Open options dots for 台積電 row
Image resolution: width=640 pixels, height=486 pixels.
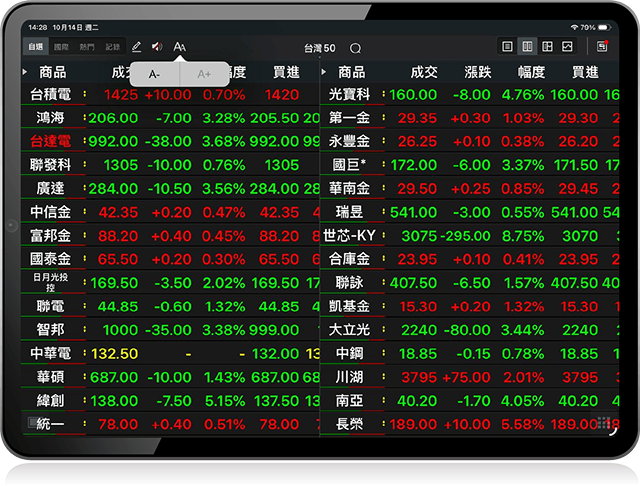(x=84, y=94)
